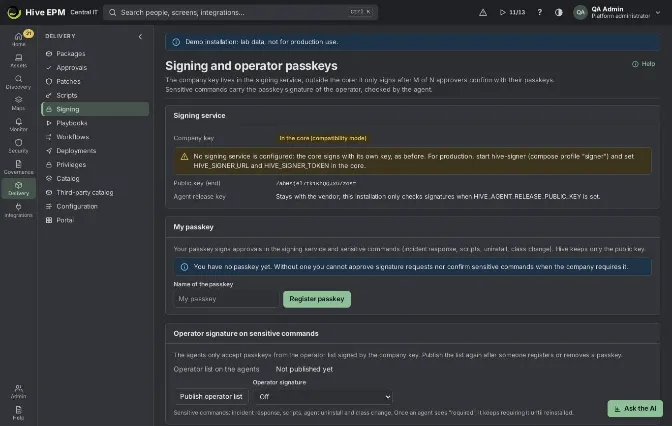Open the Operator signature Off dropdown
The height and width of the screenshot is (426, 672).
click(x=323, y=397)
